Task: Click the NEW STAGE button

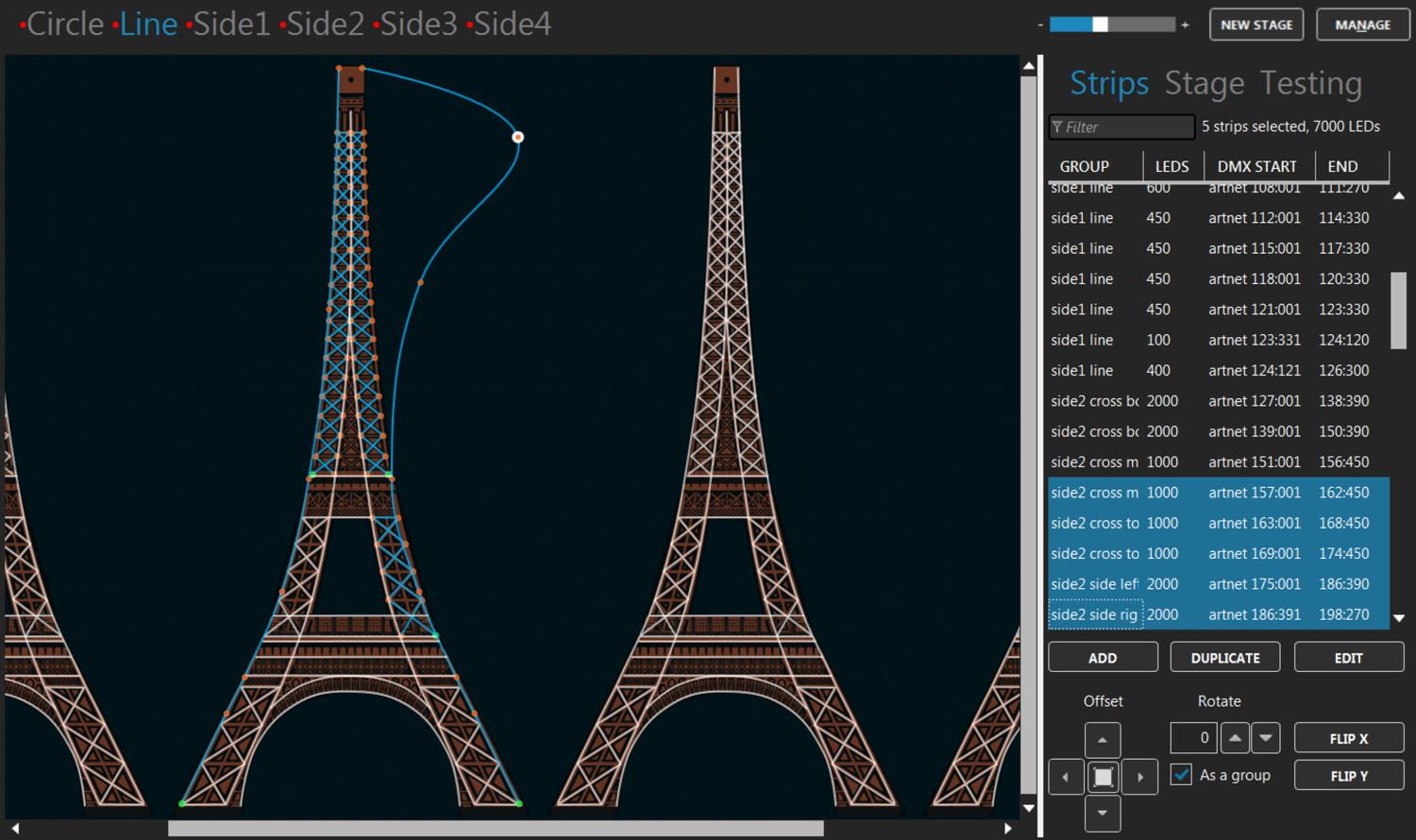Action: coord(1256,25)
